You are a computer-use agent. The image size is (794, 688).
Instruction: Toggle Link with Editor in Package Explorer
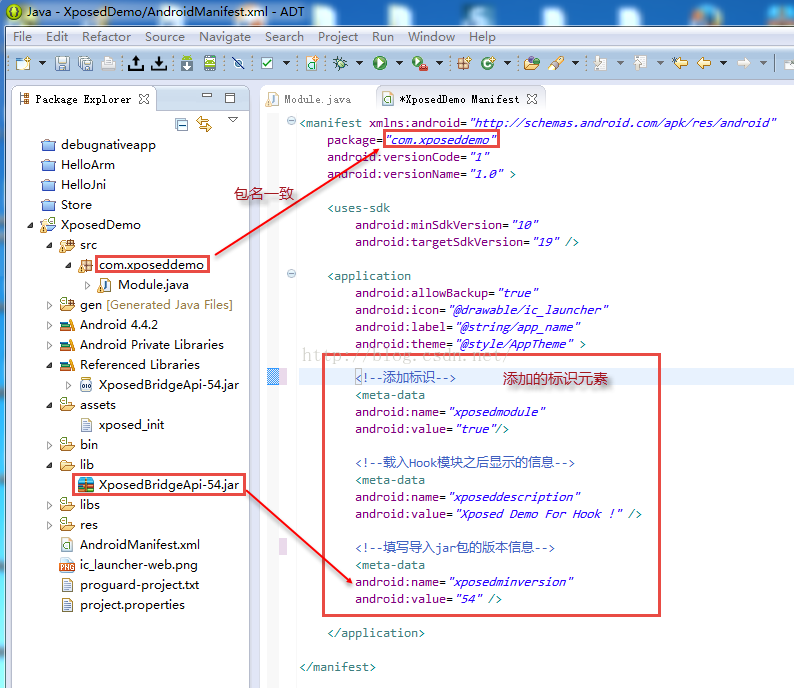204,124
